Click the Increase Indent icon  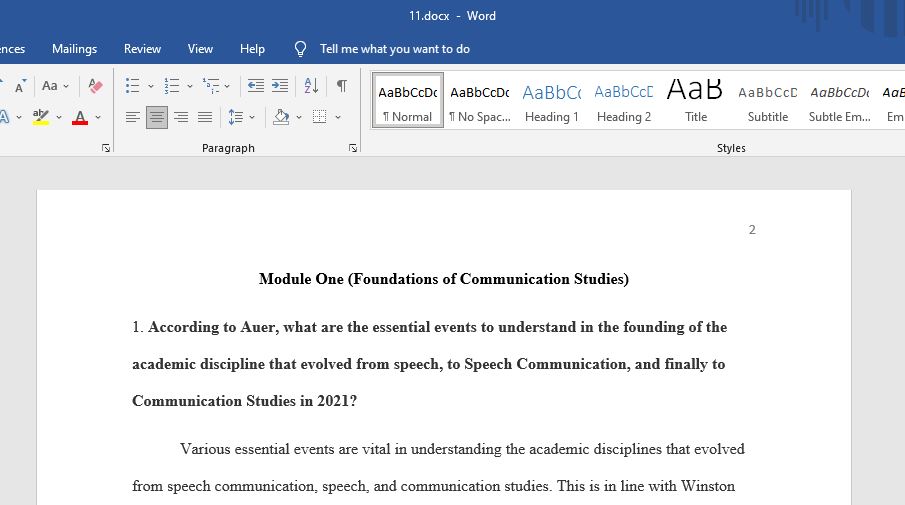tap(280, 86)
